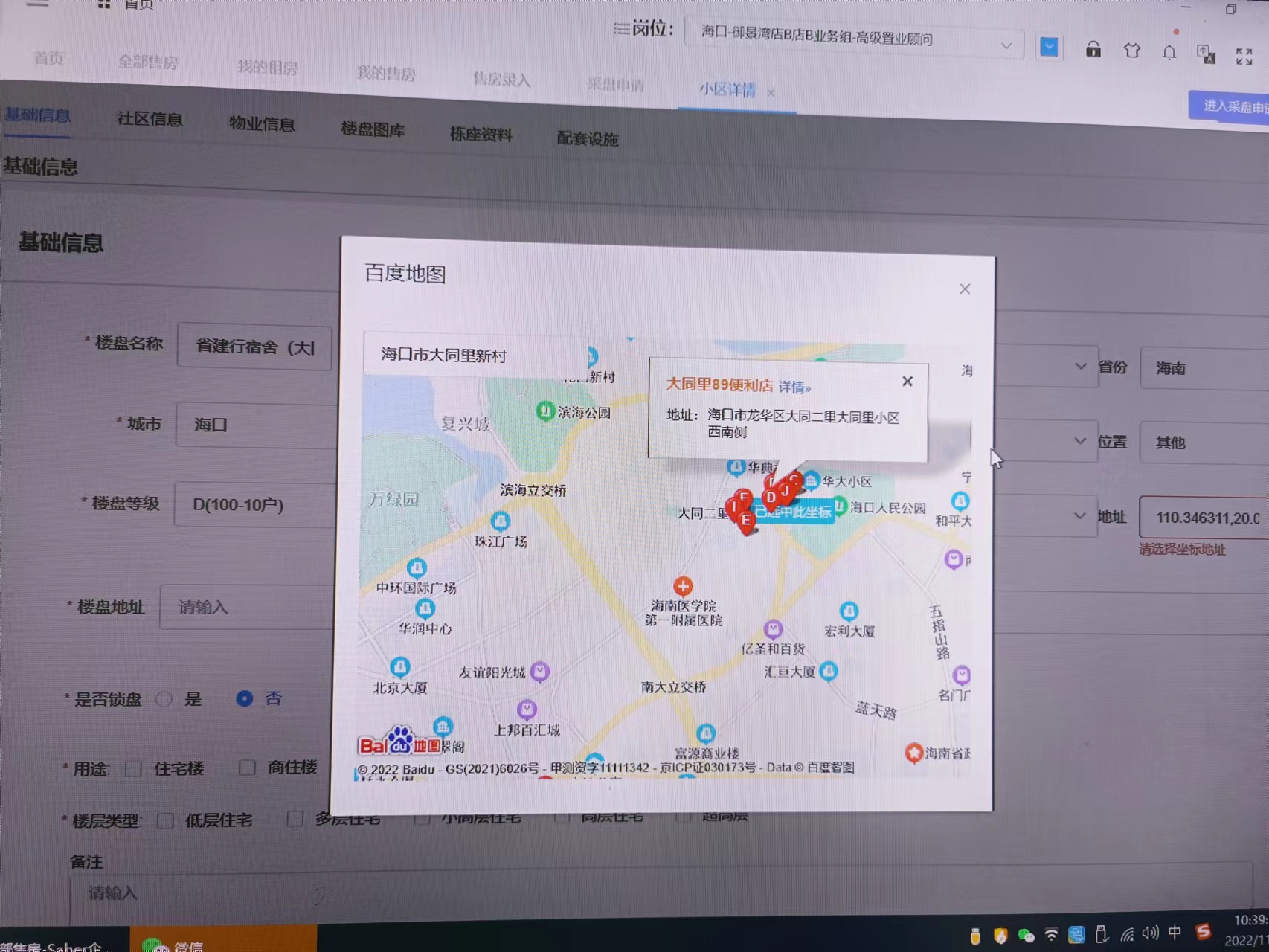The width and height of the screenshot is (1269, 952).
Task: Open the shirt theme icon
Action: pyautogui.click(x=1131, y=51)
